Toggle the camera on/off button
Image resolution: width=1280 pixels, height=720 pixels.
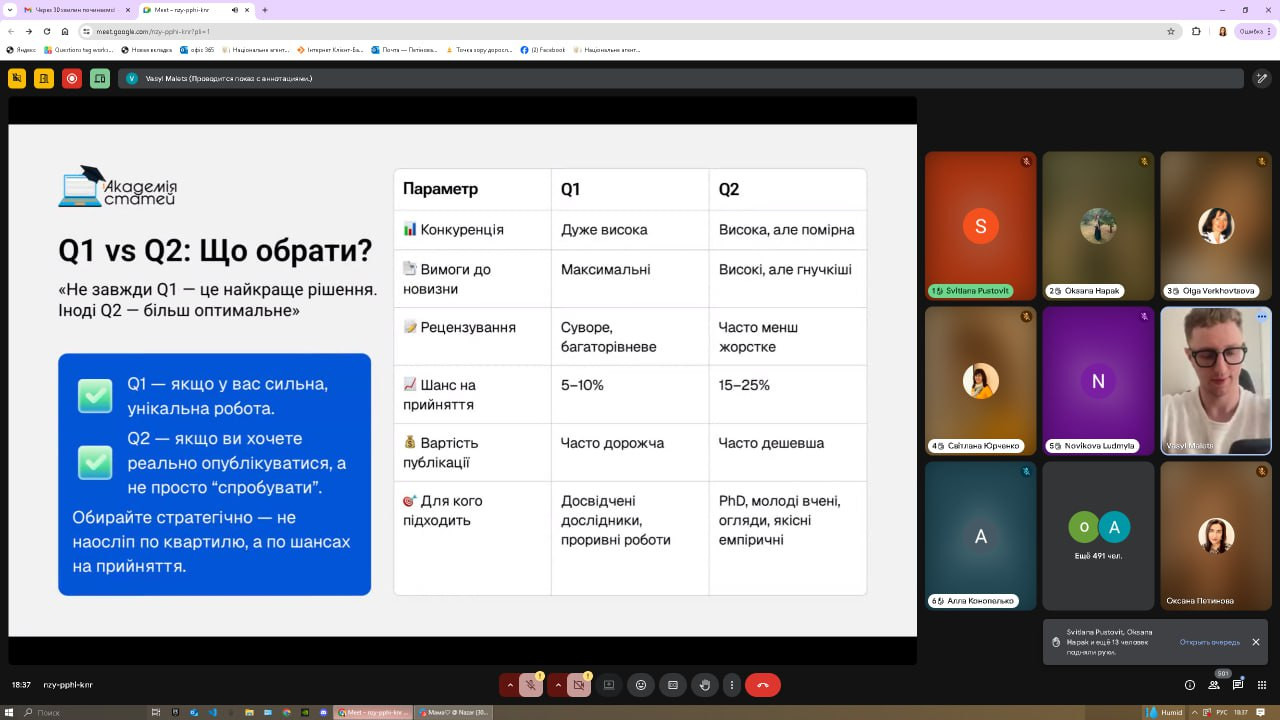[579, 685]
